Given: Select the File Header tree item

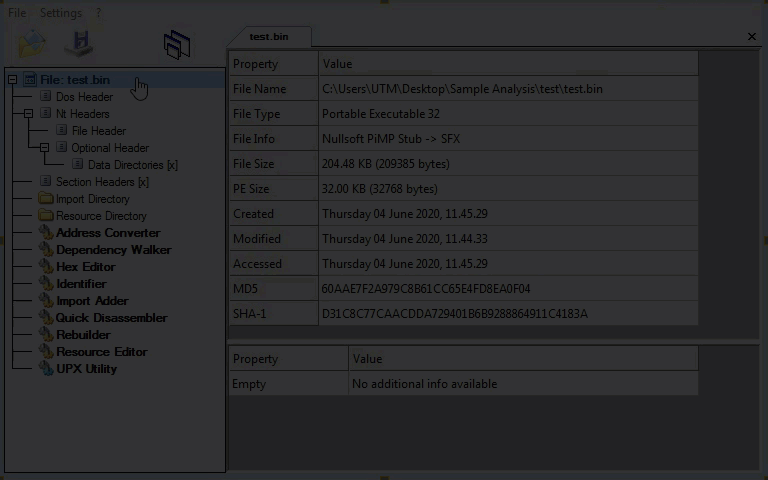Looking at the screenshot, I should point(98,131).
